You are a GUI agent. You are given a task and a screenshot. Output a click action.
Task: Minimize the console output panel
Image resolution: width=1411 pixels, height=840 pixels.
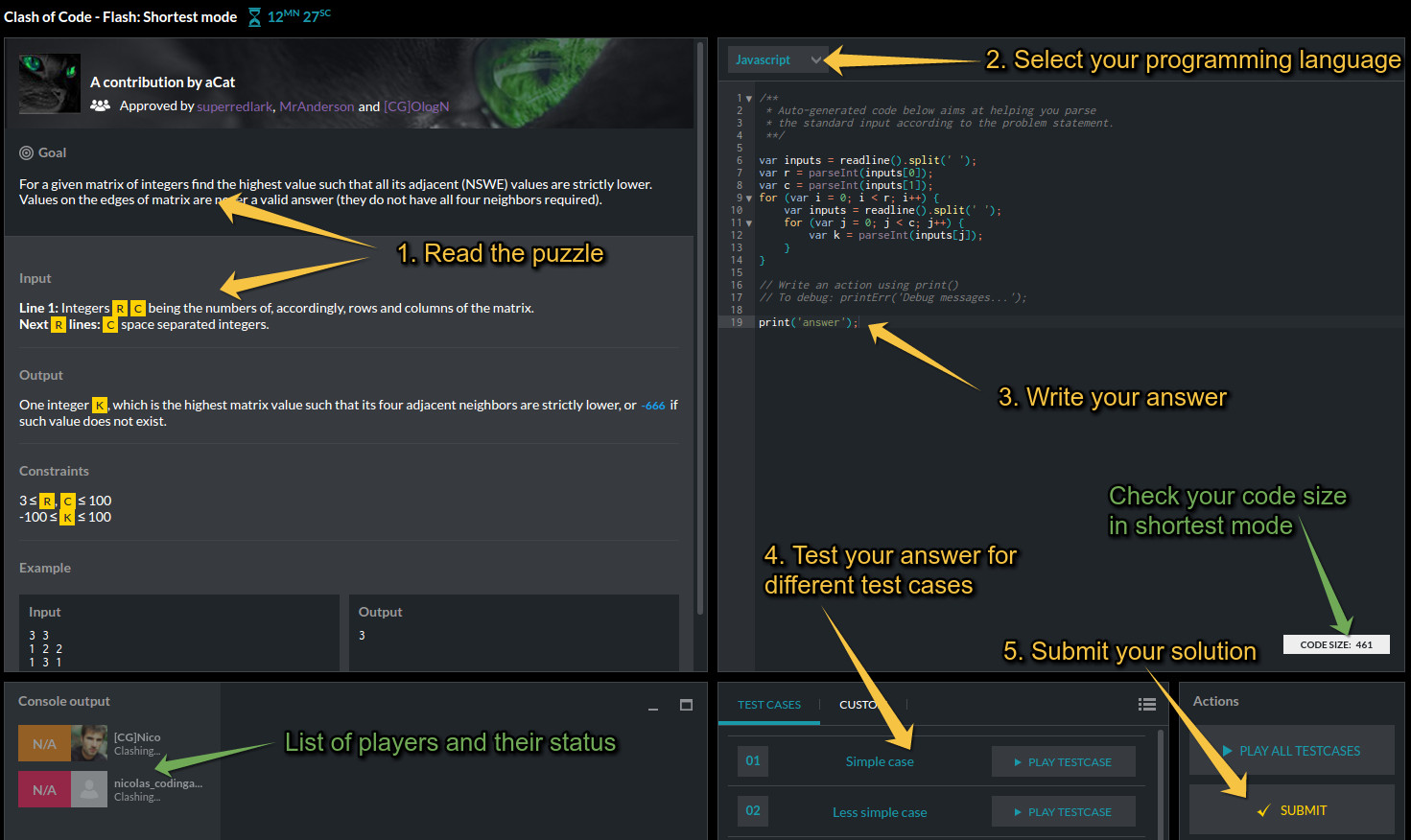coord(653,707)
